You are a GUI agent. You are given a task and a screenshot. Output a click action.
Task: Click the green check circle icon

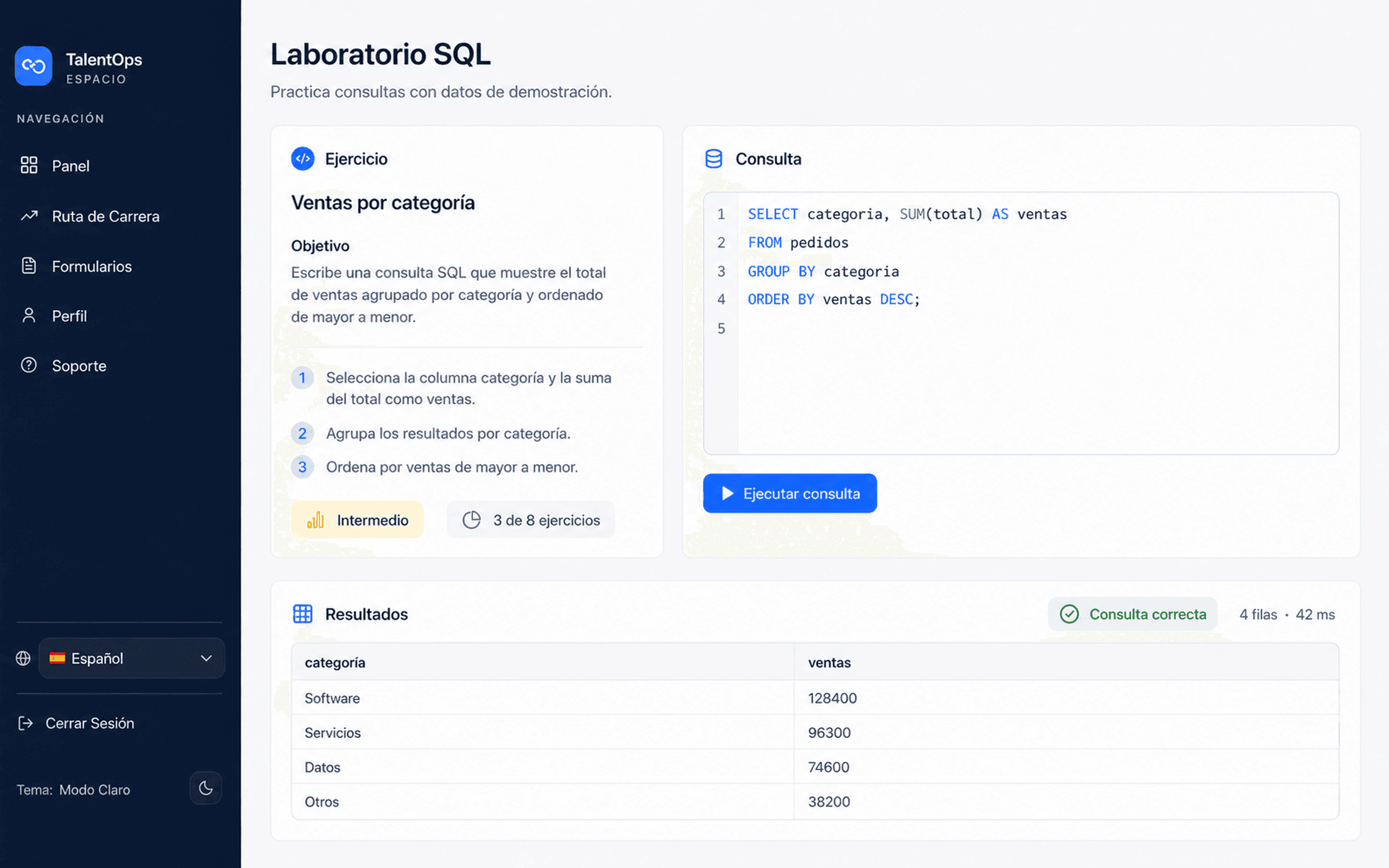pyautogui.click(x=1070, y=614)
